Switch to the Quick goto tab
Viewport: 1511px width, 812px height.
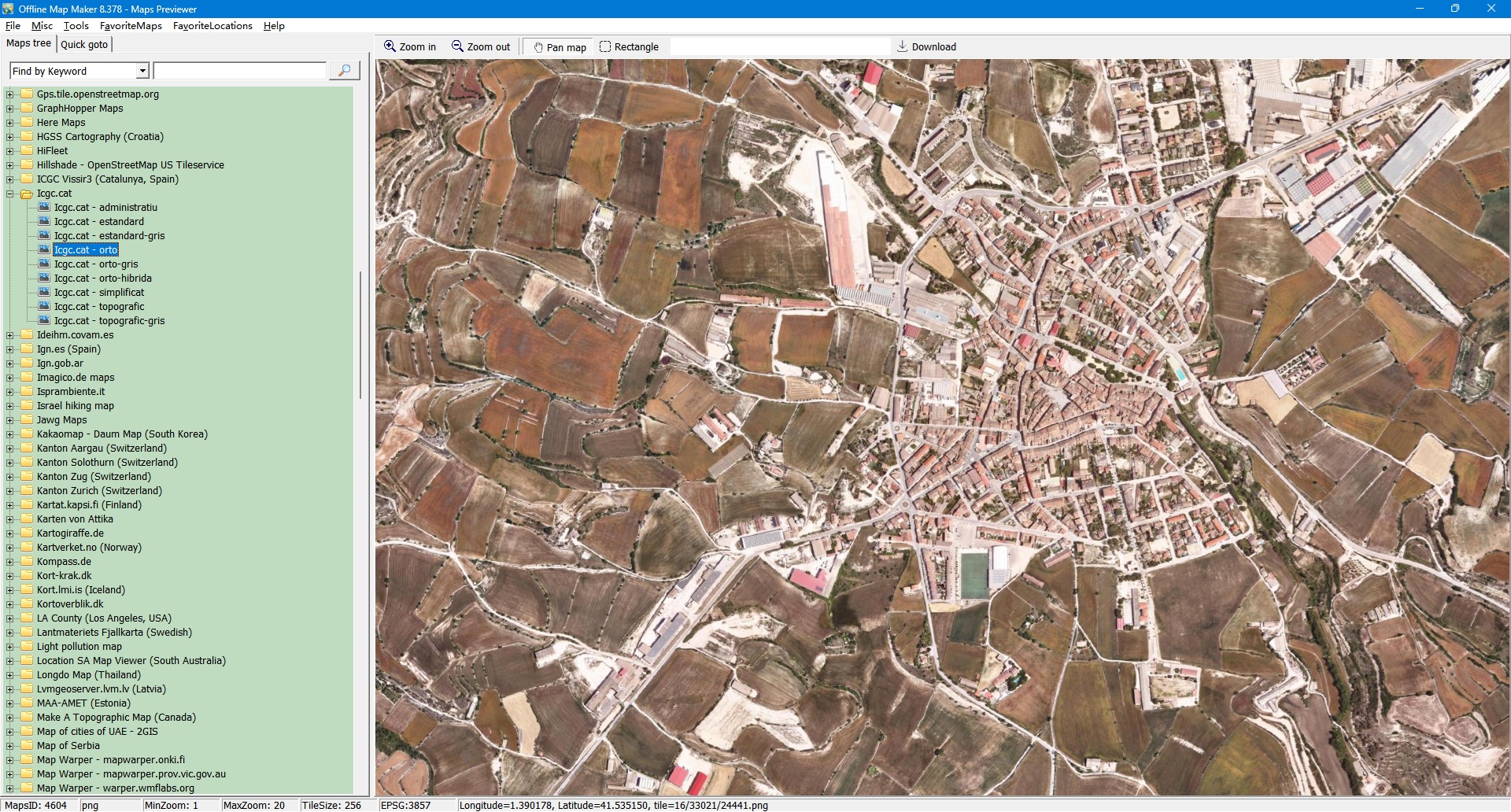(84, 45)
